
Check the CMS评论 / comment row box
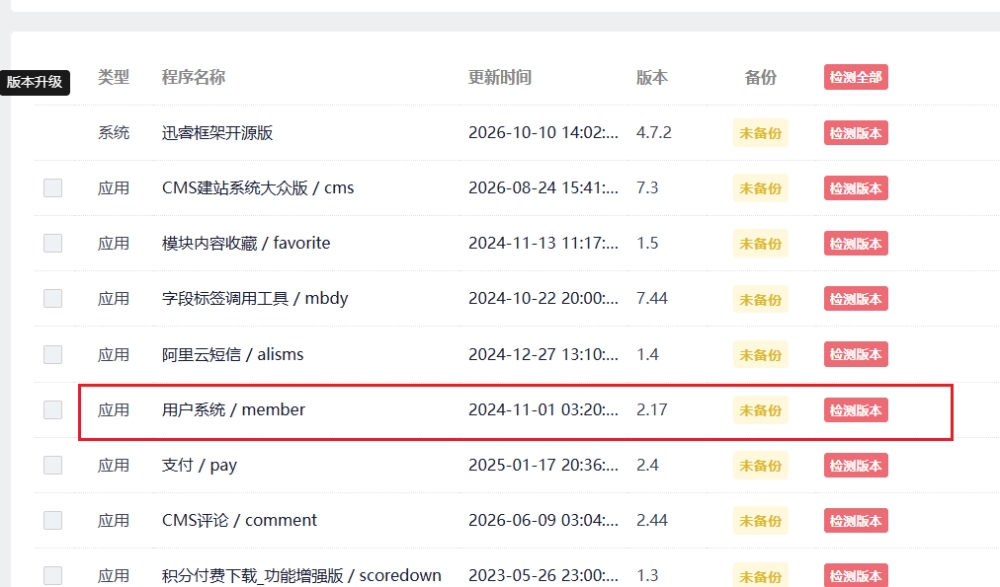click(53, 521)
